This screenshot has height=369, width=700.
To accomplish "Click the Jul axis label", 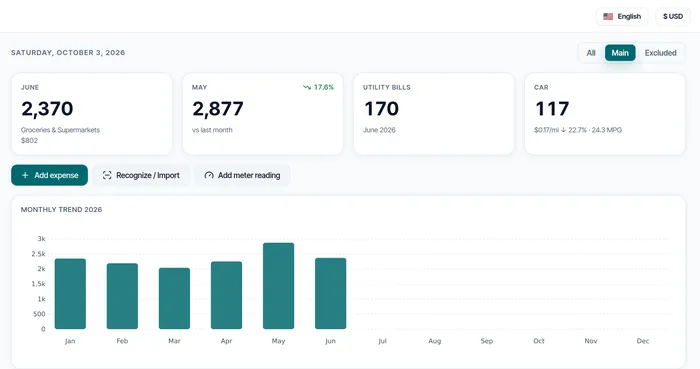I will [x=383, y=341].
